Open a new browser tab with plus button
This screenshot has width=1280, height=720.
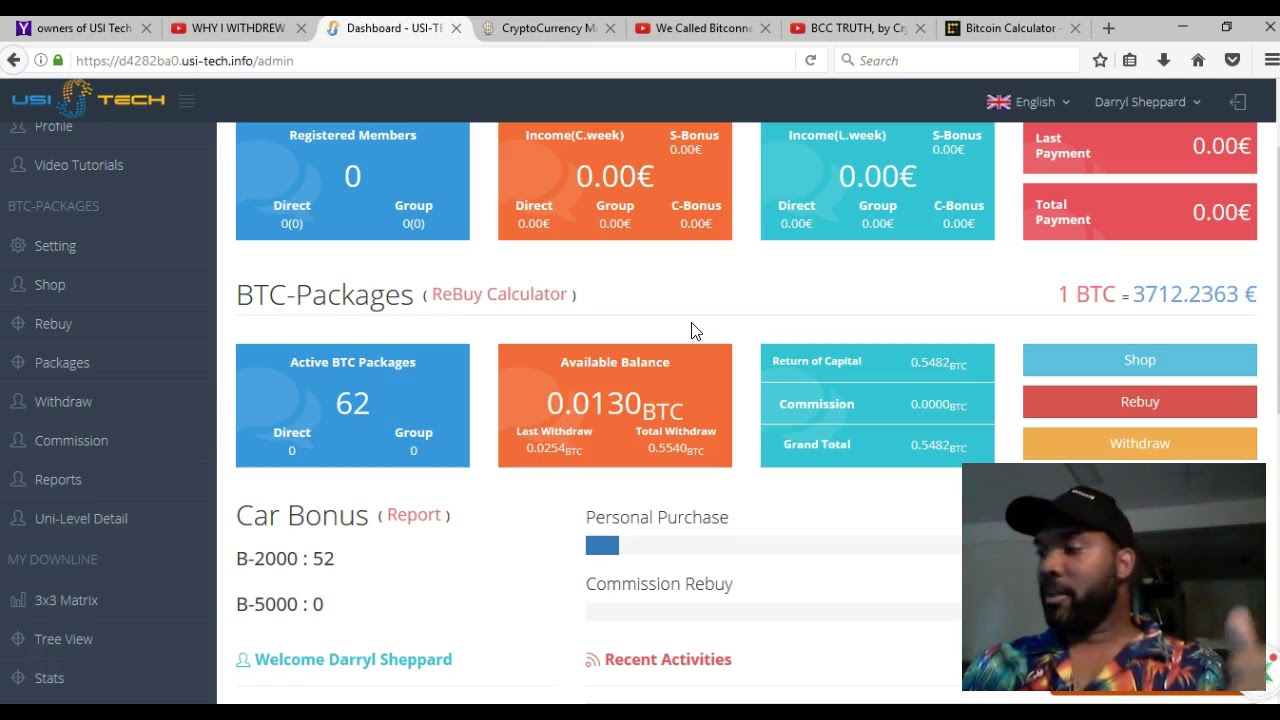tap(1108, 28)
